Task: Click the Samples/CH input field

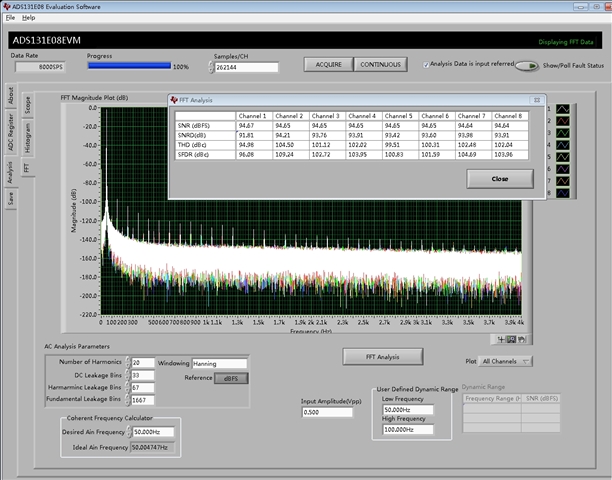Action: pos(246,68)
